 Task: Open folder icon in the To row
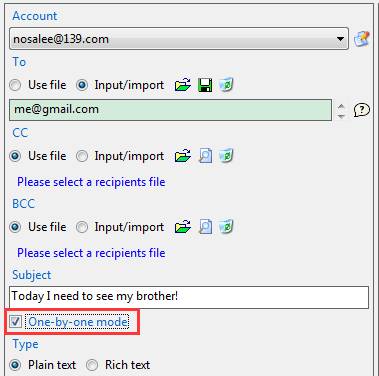[x=183, y=85]
